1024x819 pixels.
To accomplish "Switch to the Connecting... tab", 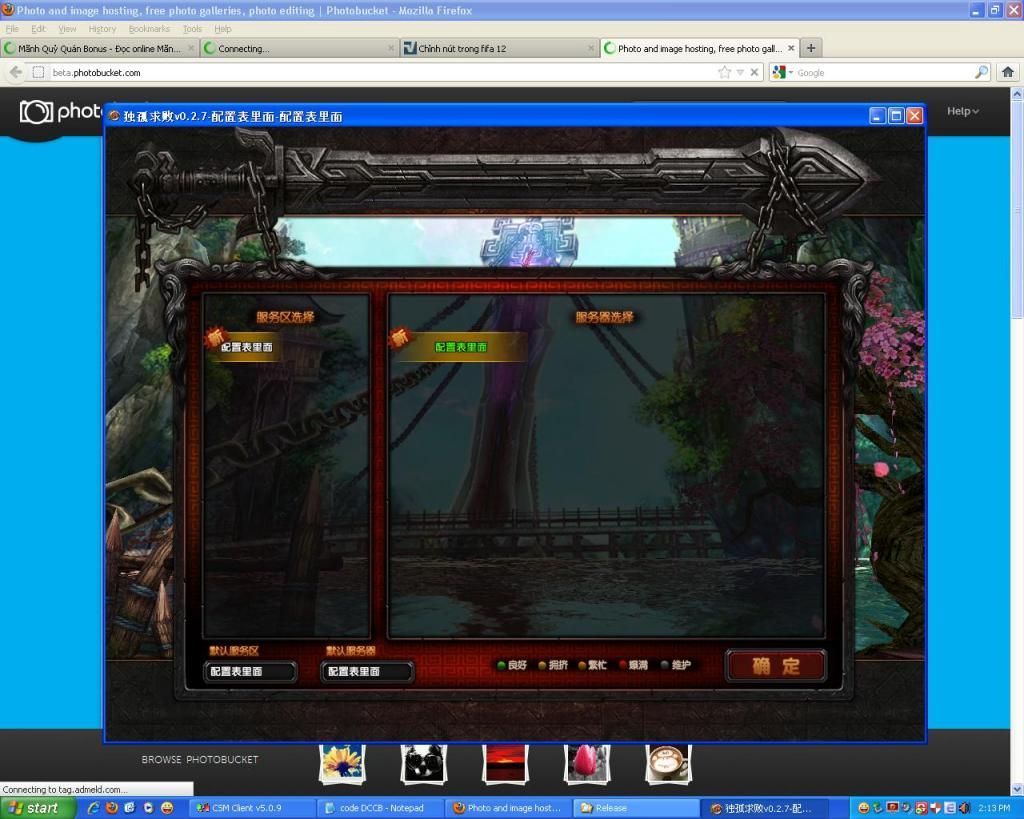I will point(300,48).
